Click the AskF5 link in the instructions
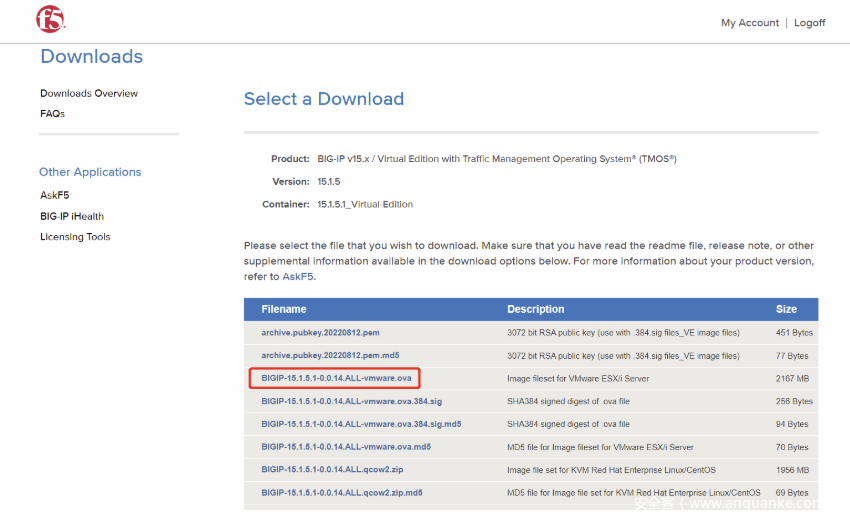The height and width of the screenshot is (522, 850). pos(298,276)
